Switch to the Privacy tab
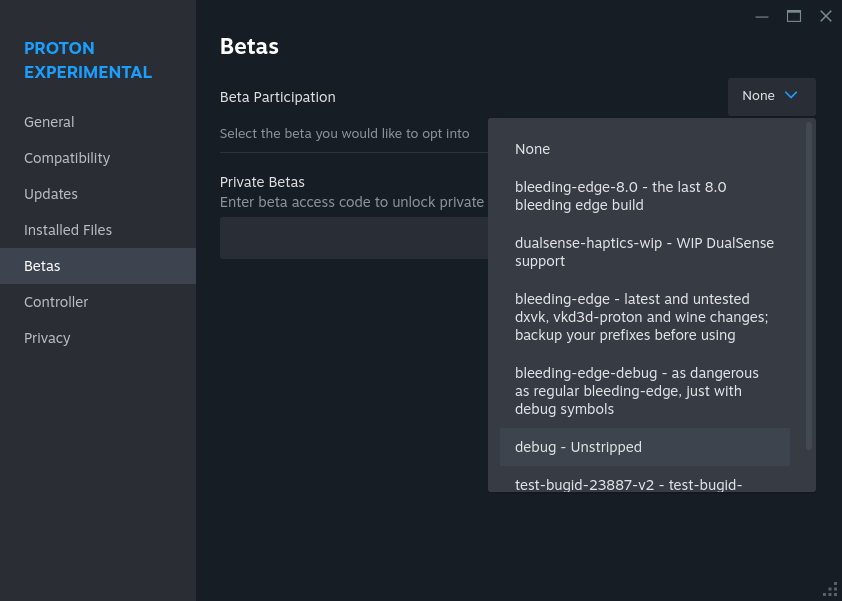842x601 pixels. [x=47, y=338]
